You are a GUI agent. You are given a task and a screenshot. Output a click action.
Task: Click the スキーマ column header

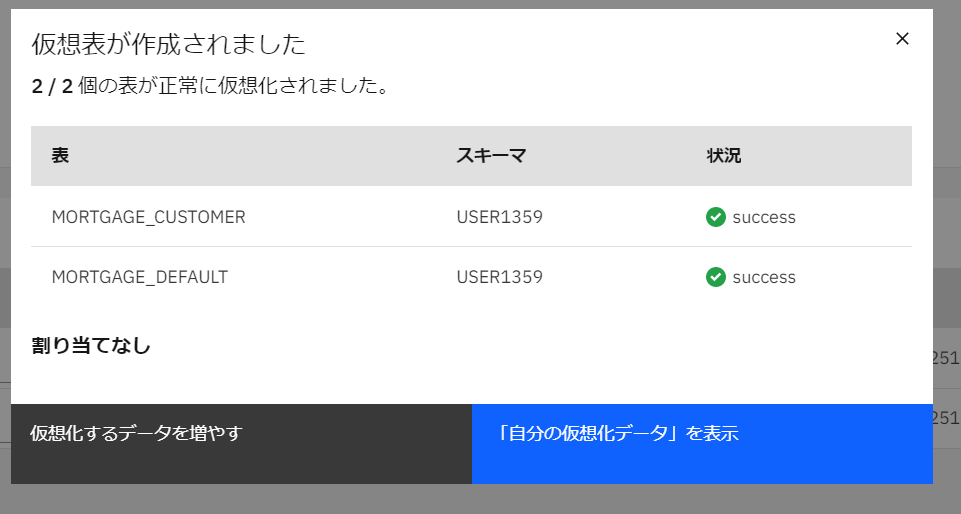pos(491,156)
